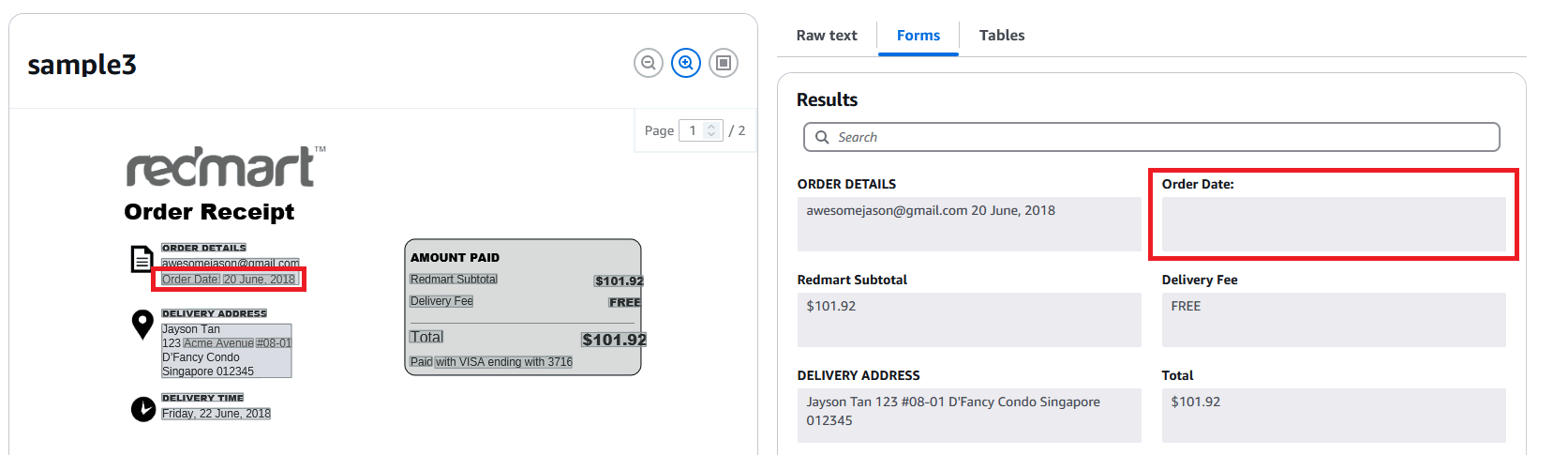Click the 'Delivery Fee' label in receipt
This screenshot has height=455, width=1568.
click(x=441, y=301)
